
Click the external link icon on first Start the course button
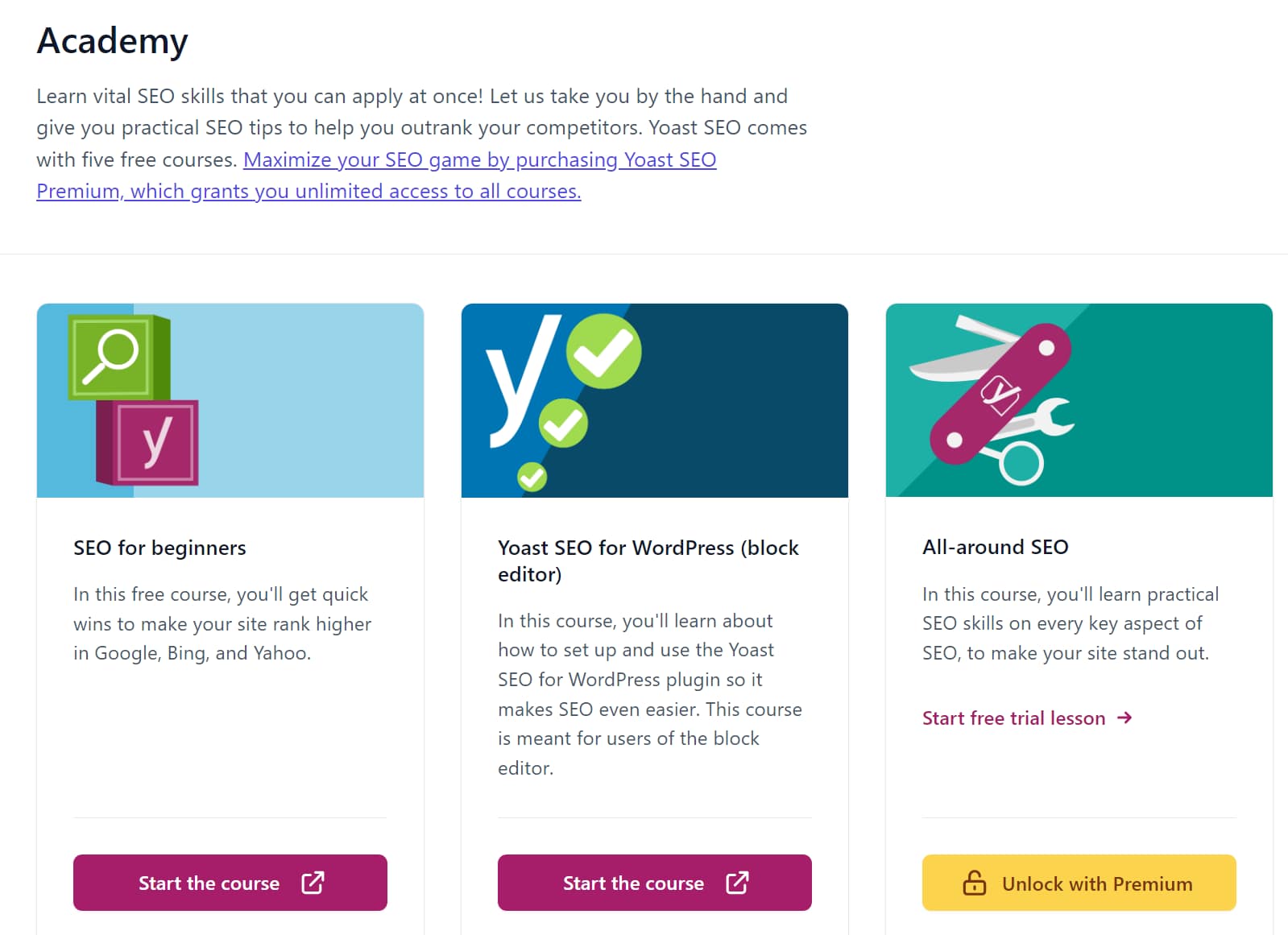tap(314, 883)
